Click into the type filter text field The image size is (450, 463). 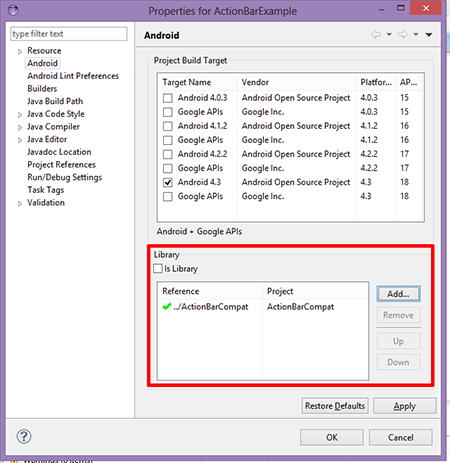69,34
